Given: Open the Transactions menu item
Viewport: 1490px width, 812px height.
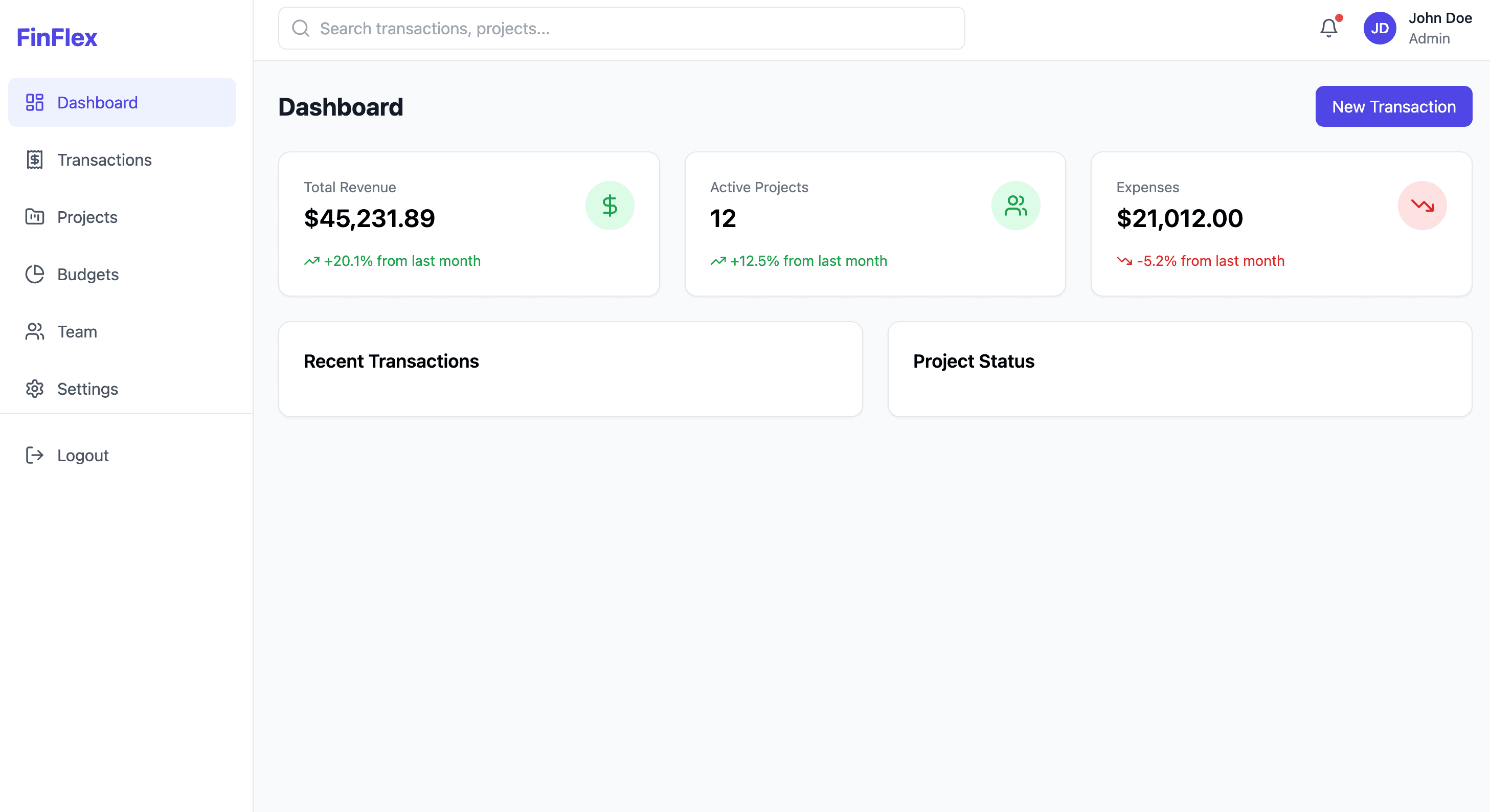Looking at the screenshot, I should (x=122, y=160).
